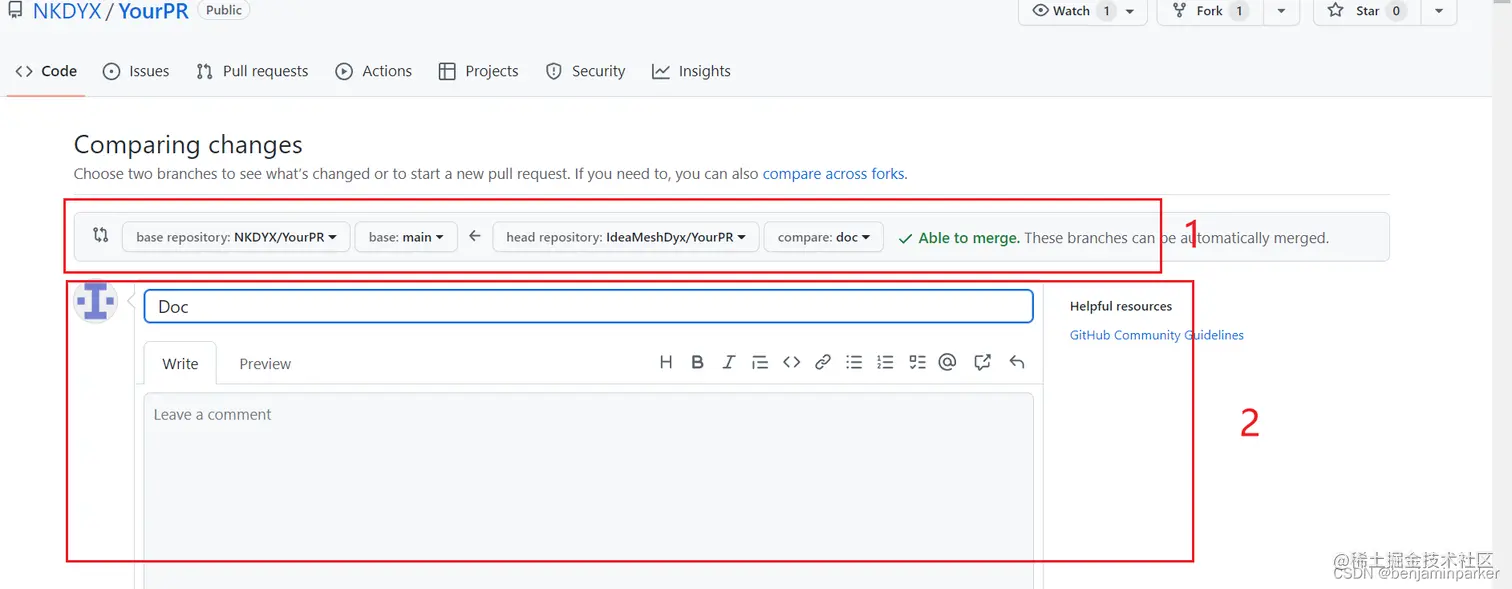The width and height of the screenshot is (1512, 589).
Task: Open the compare: doc branch dropdown
Action: click(824, 237)
